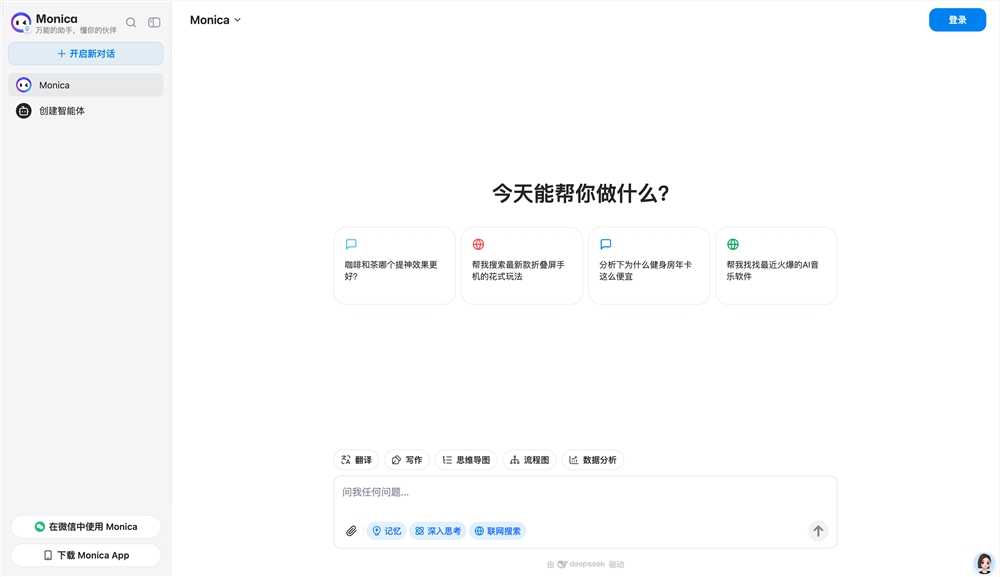Click the search icon in the sidebar header
The width and height of the screenshot is (1000, 577).
(130, 22)
